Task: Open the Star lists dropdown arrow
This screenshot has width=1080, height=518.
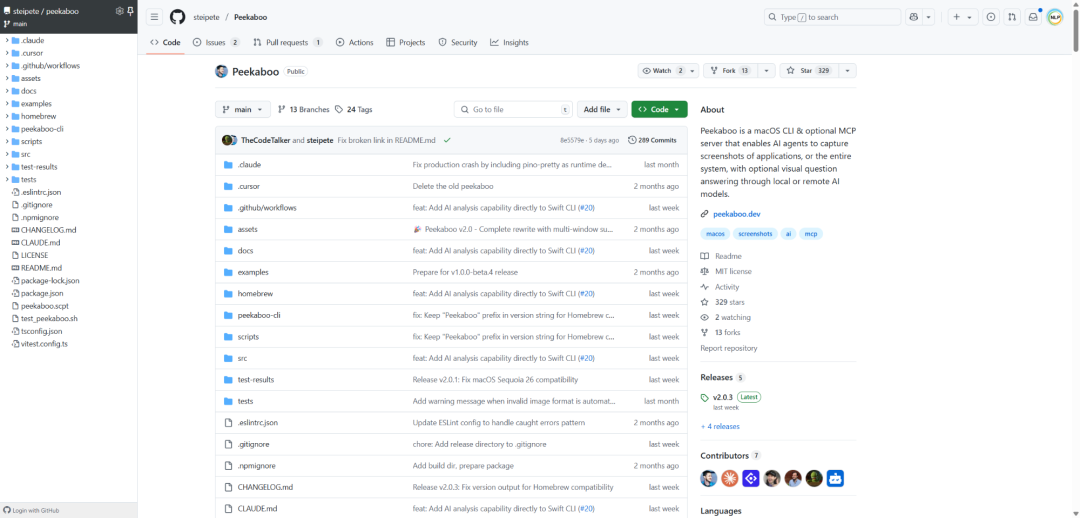Action: click(847, 70)
